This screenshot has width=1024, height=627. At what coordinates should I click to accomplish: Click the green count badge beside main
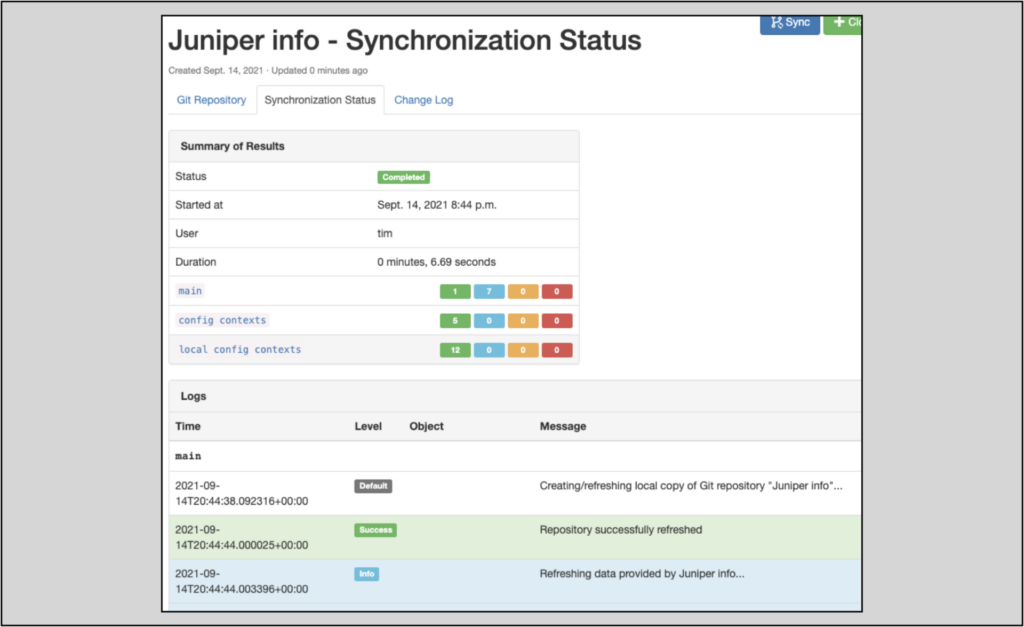pos(455,291)
